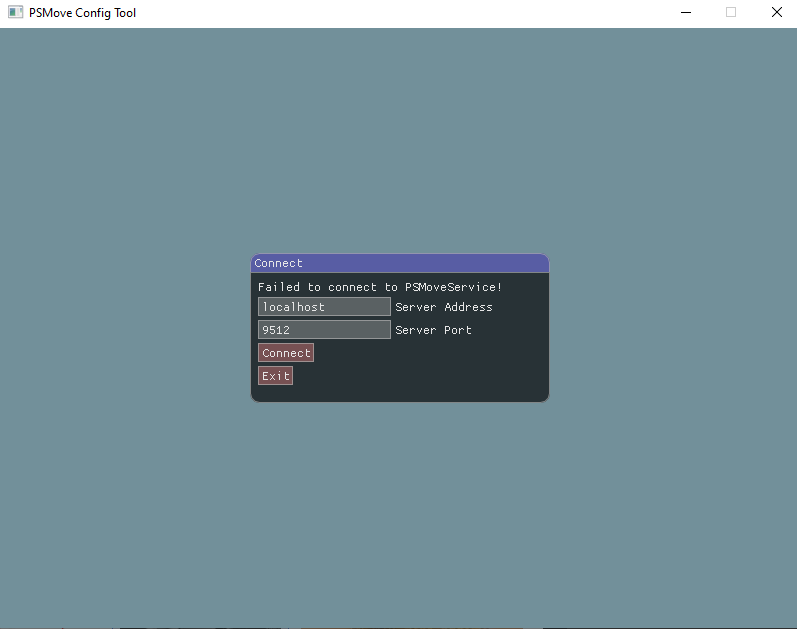Click the Connect button

286,353
